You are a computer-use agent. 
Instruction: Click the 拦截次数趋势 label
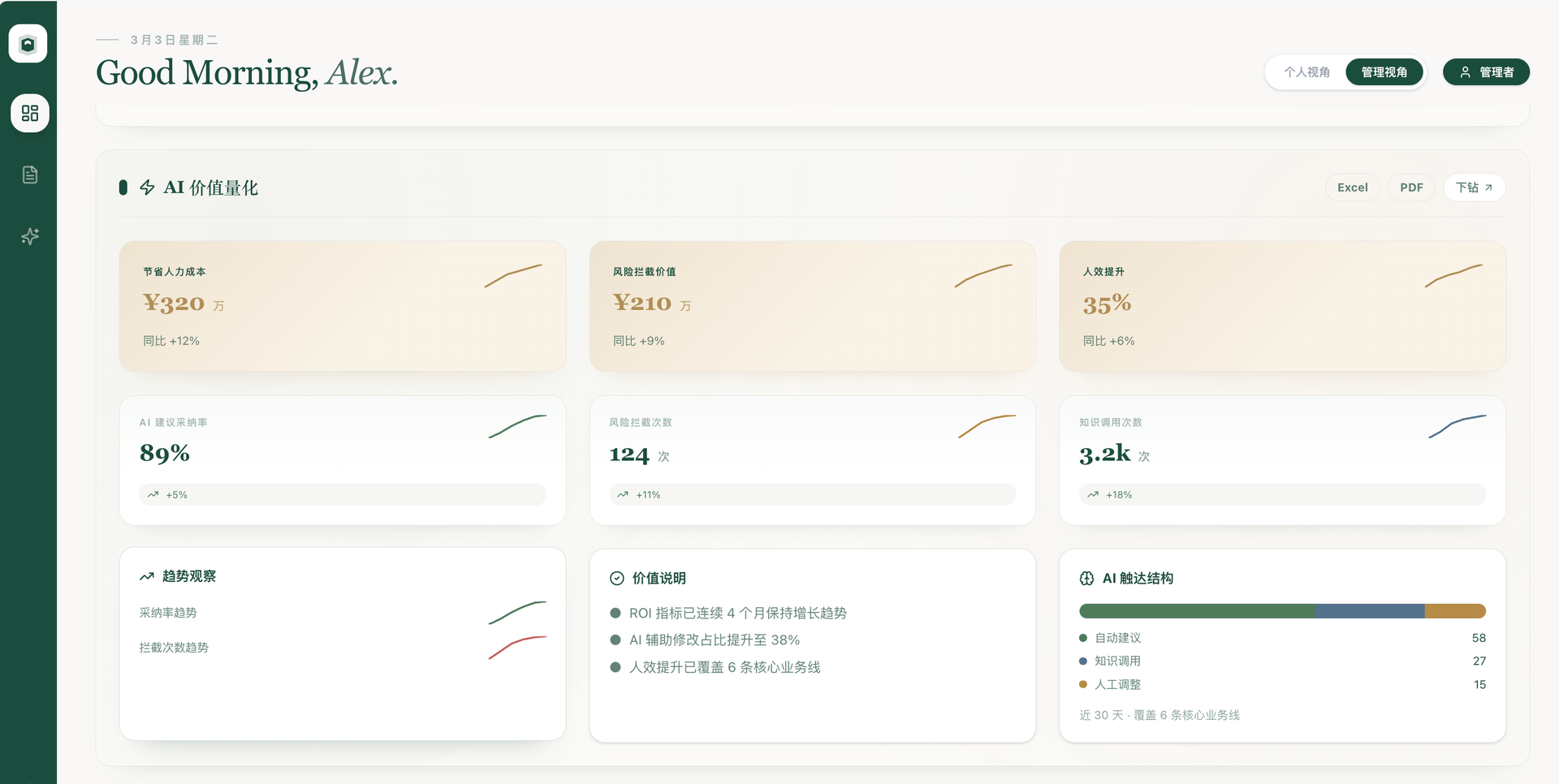click(x=174, y=648)
